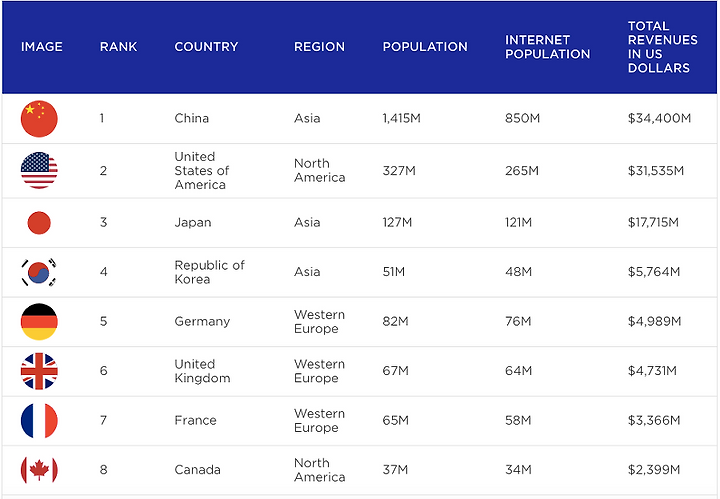Image resolution: width=720 pixels, height=499 pixels.
Task: Select the Germany country name
Action: [202, 321]
